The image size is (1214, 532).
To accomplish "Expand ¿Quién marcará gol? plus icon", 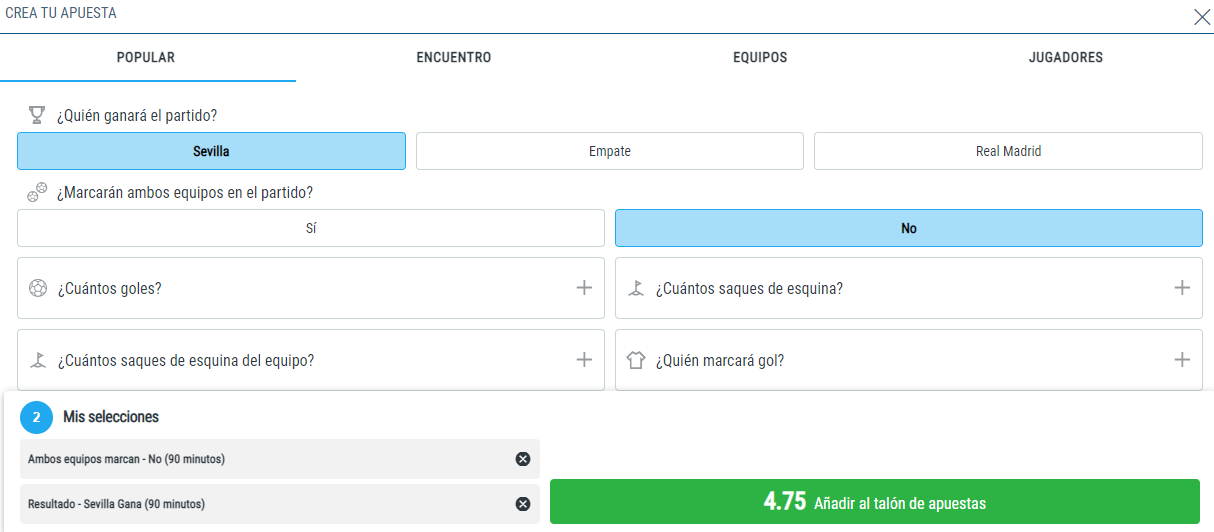I will (x=1182, y=360).
